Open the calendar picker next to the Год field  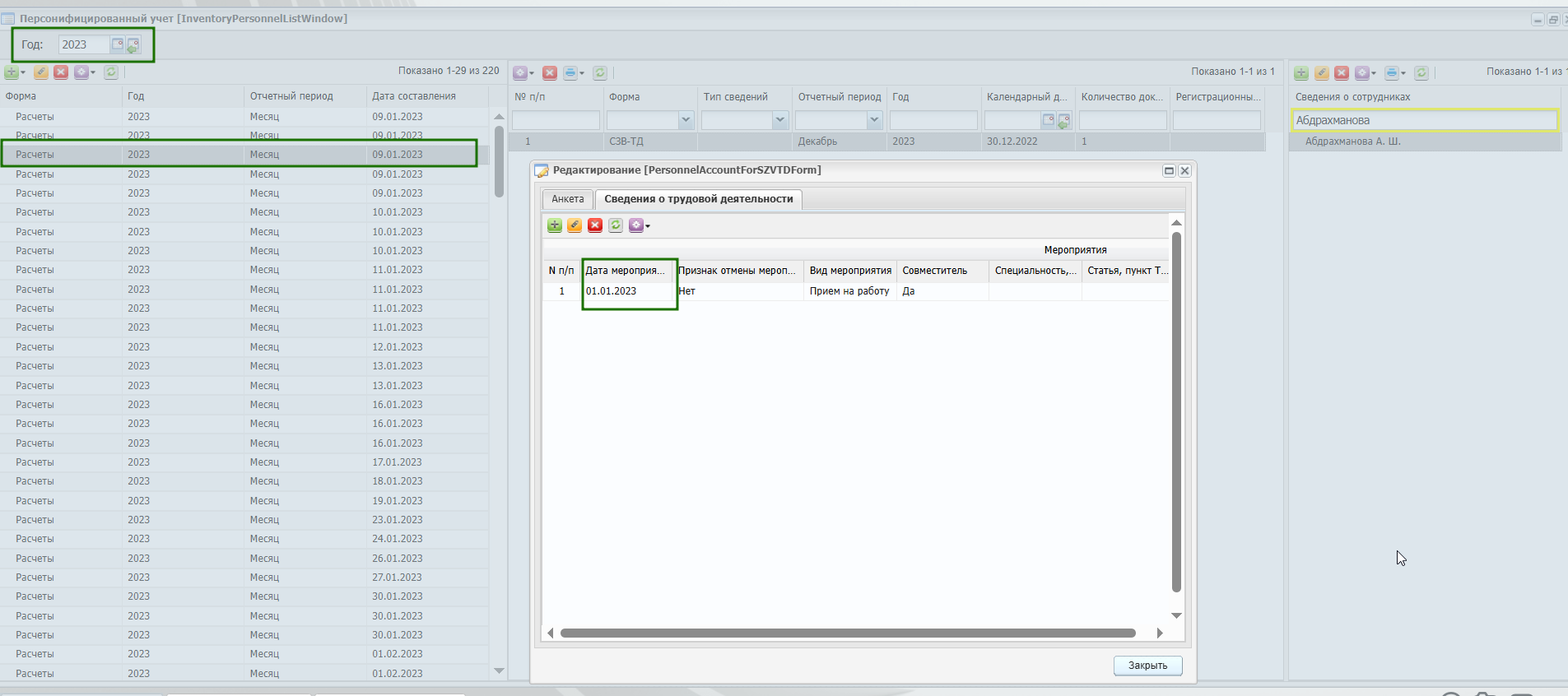(x=118, y=44)
